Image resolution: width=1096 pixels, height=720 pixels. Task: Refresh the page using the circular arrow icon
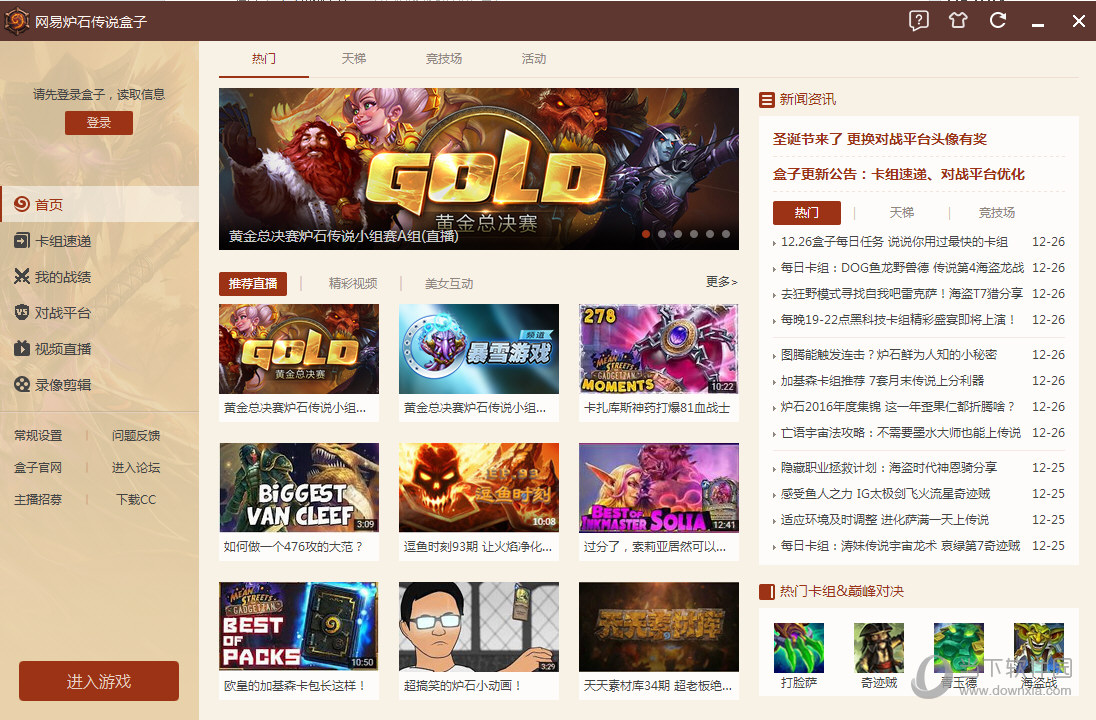point(998,20)
